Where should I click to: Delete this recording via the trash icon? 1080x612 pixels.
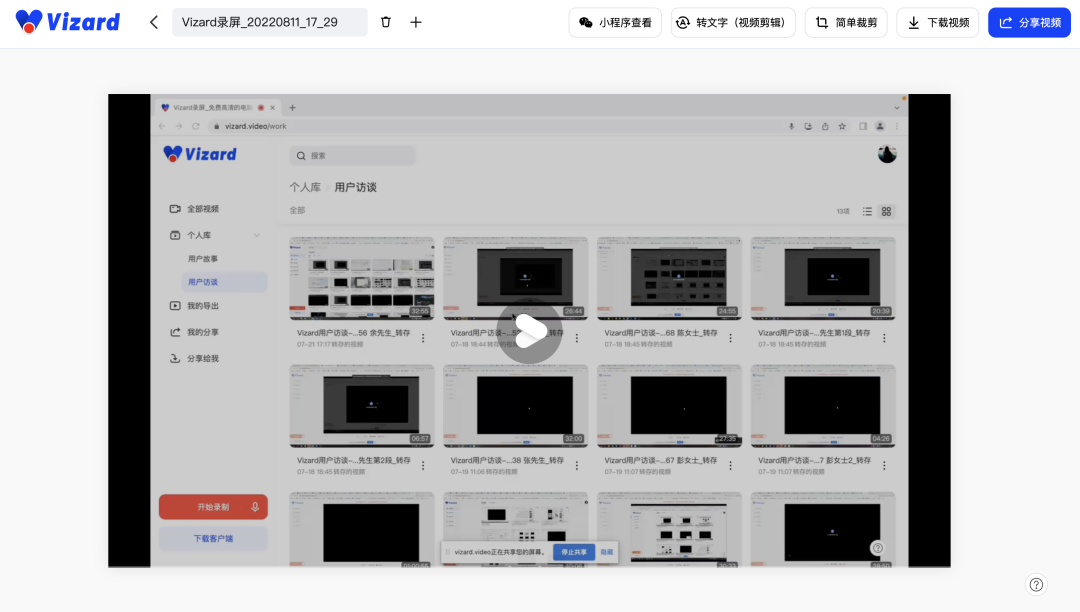[x=385, y=21]
